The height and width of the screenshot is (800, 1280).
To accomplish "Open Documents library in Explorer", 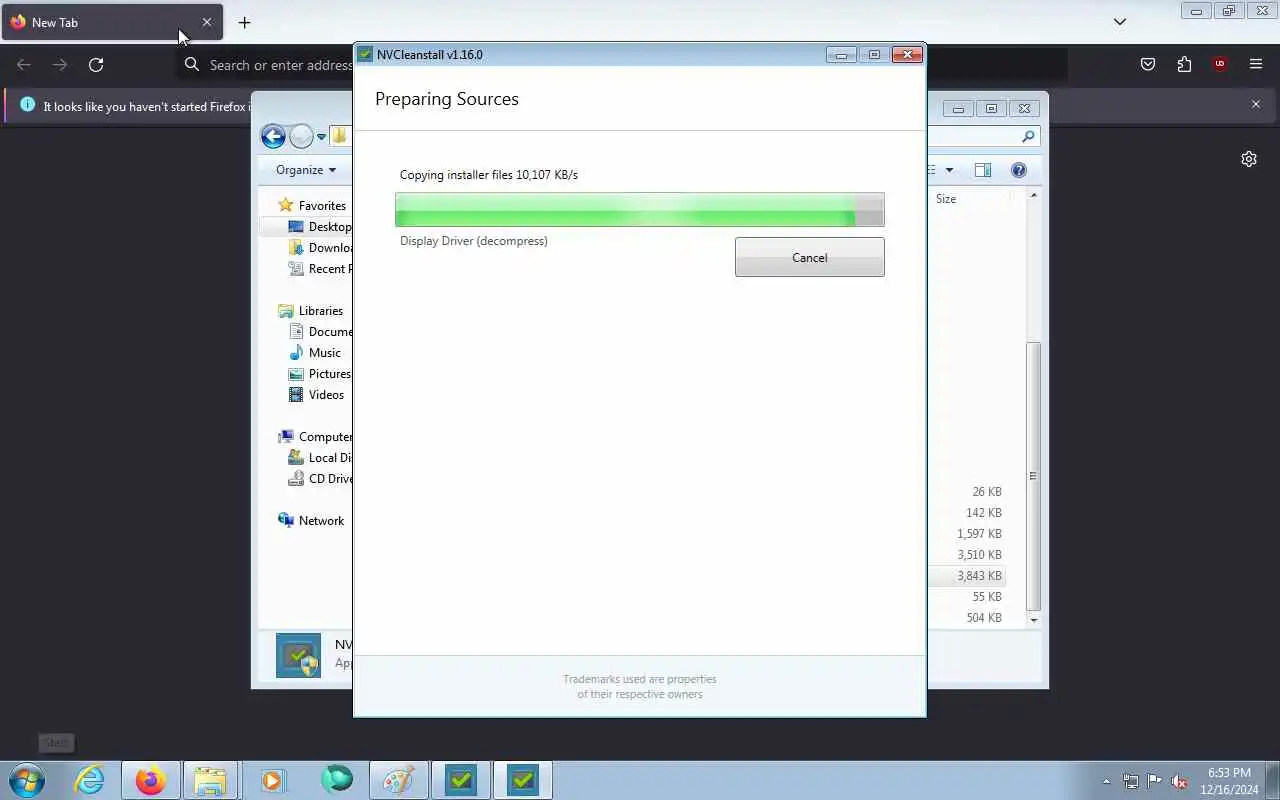I will pos(319,332).
